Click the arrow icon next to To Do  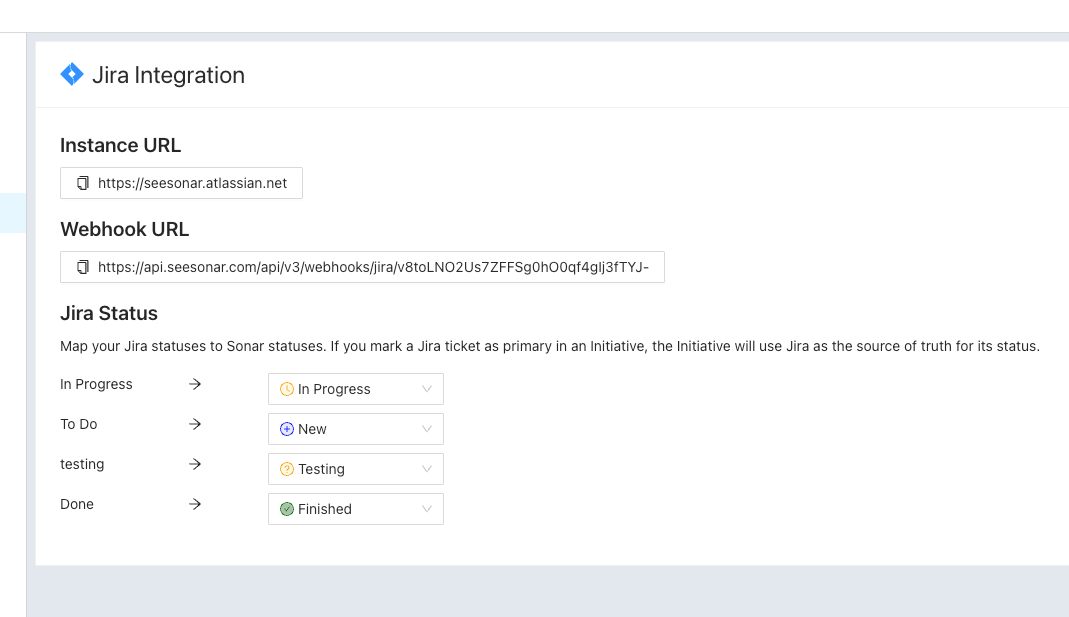tap(195, 424)
